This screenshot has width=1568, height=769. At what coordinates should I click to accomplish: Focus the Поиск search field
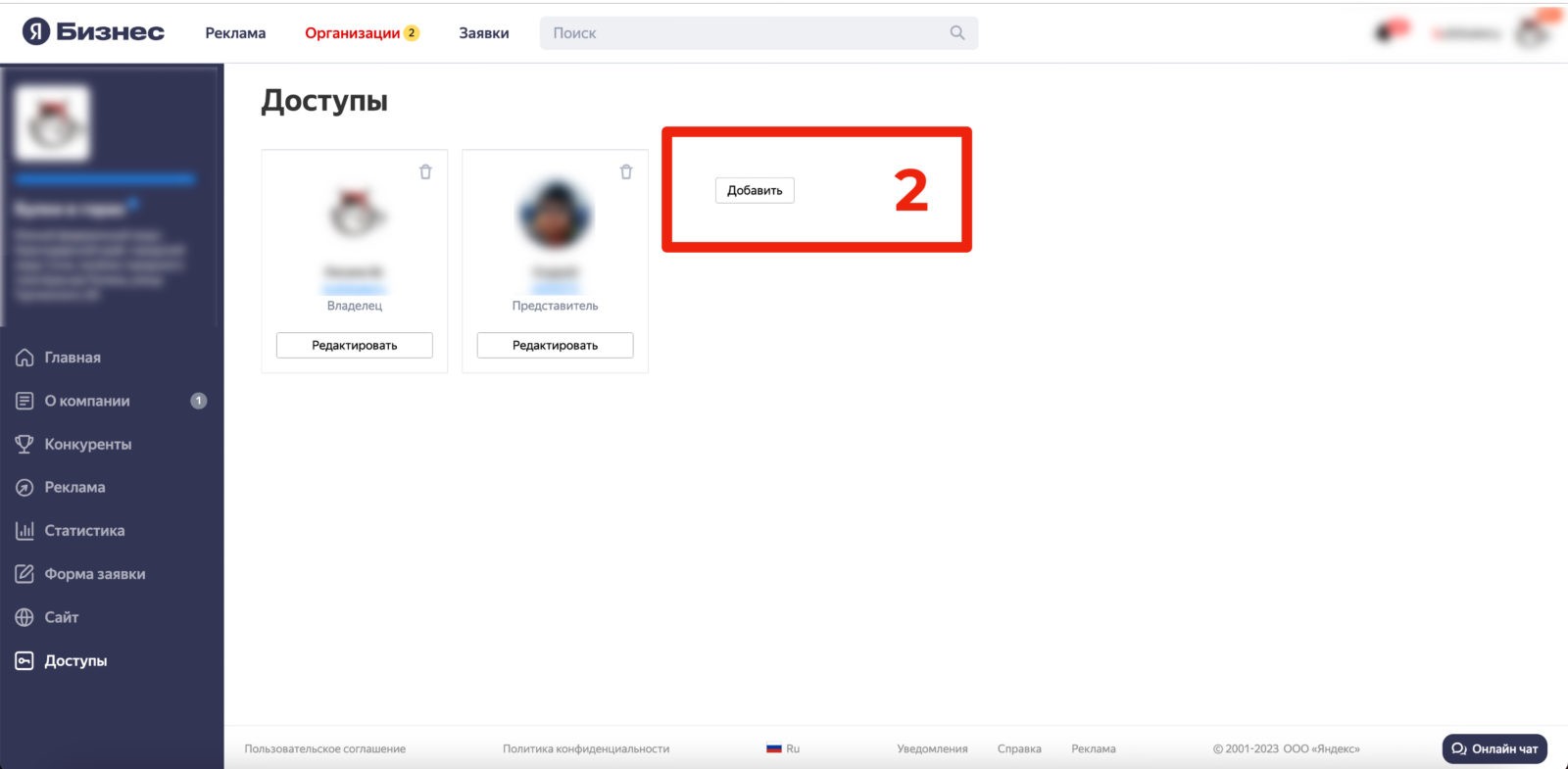point(759,33)
